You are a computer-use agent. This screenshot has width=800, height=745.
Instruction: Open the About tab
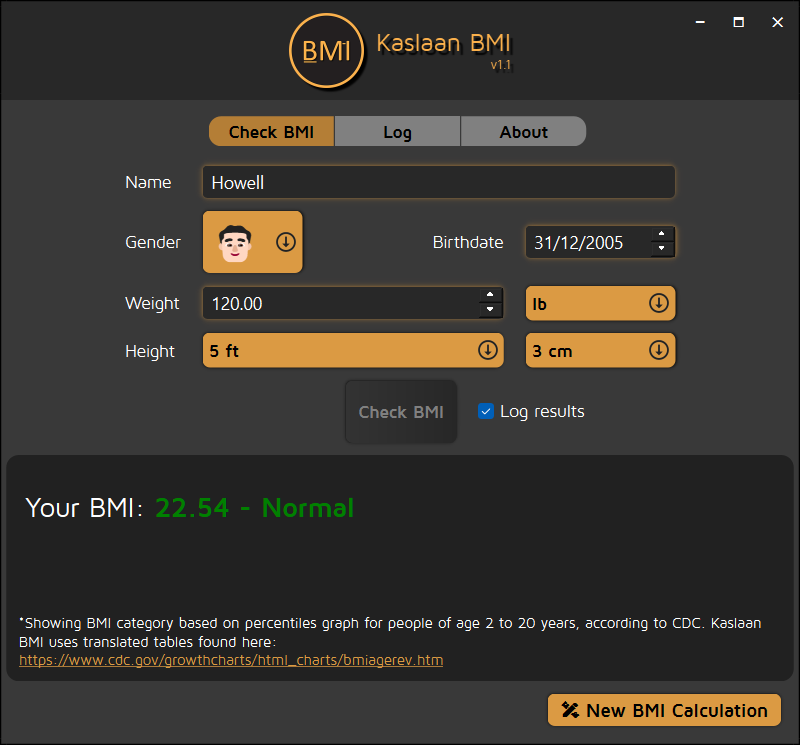pyautogui.click(x=523, y=132)
